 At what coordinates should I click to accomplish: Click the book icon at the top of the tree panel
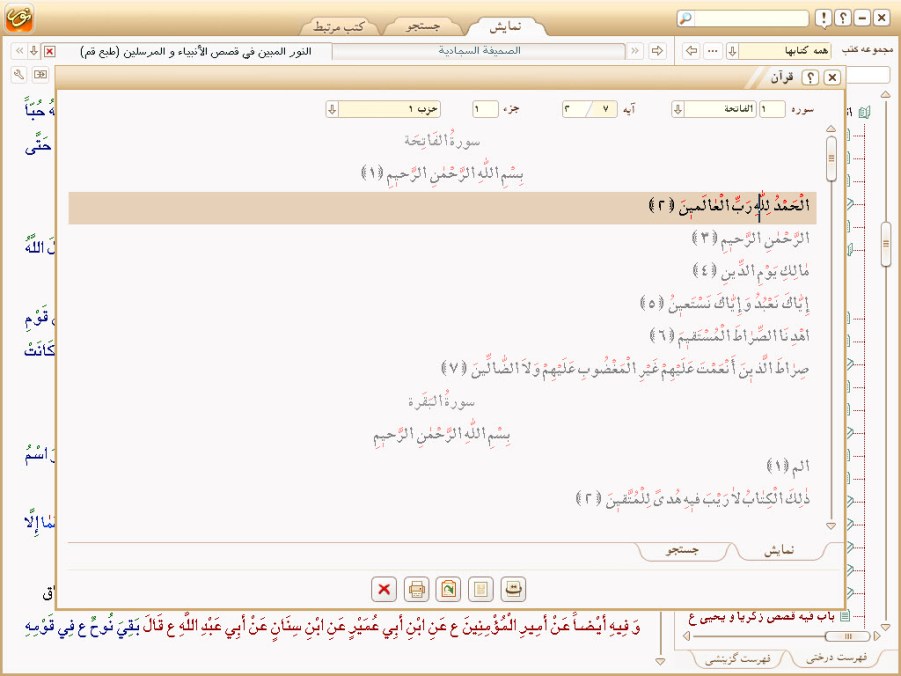coord(864,112)
